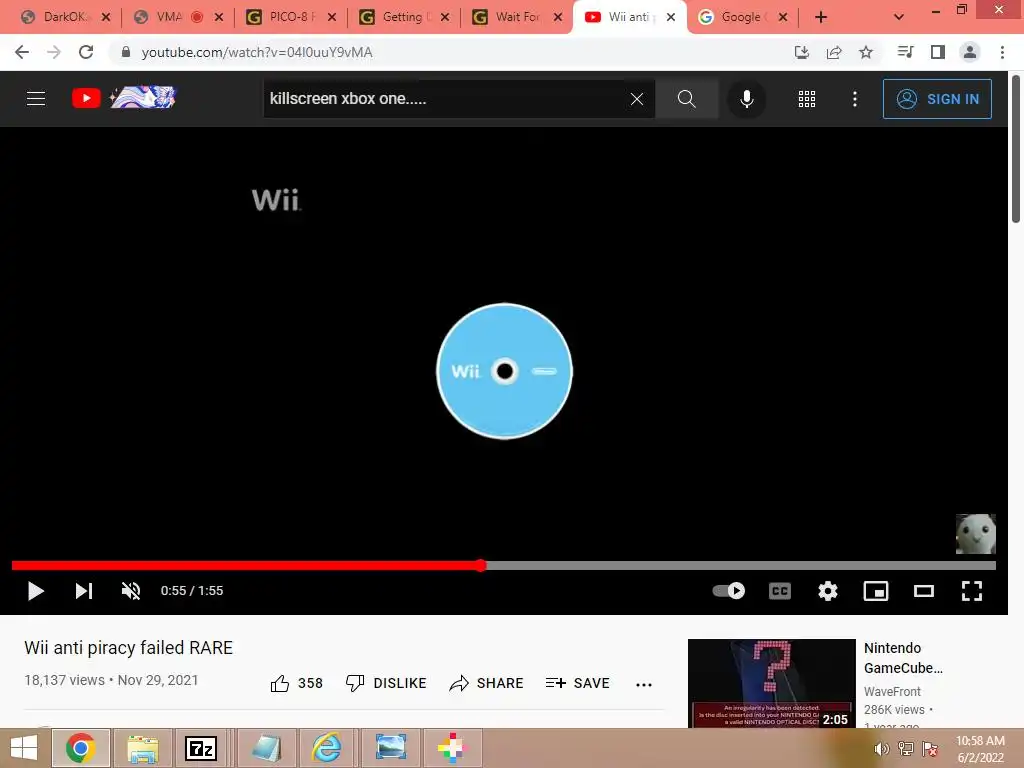Click the channel watermark in video corner

click(976, 534)
